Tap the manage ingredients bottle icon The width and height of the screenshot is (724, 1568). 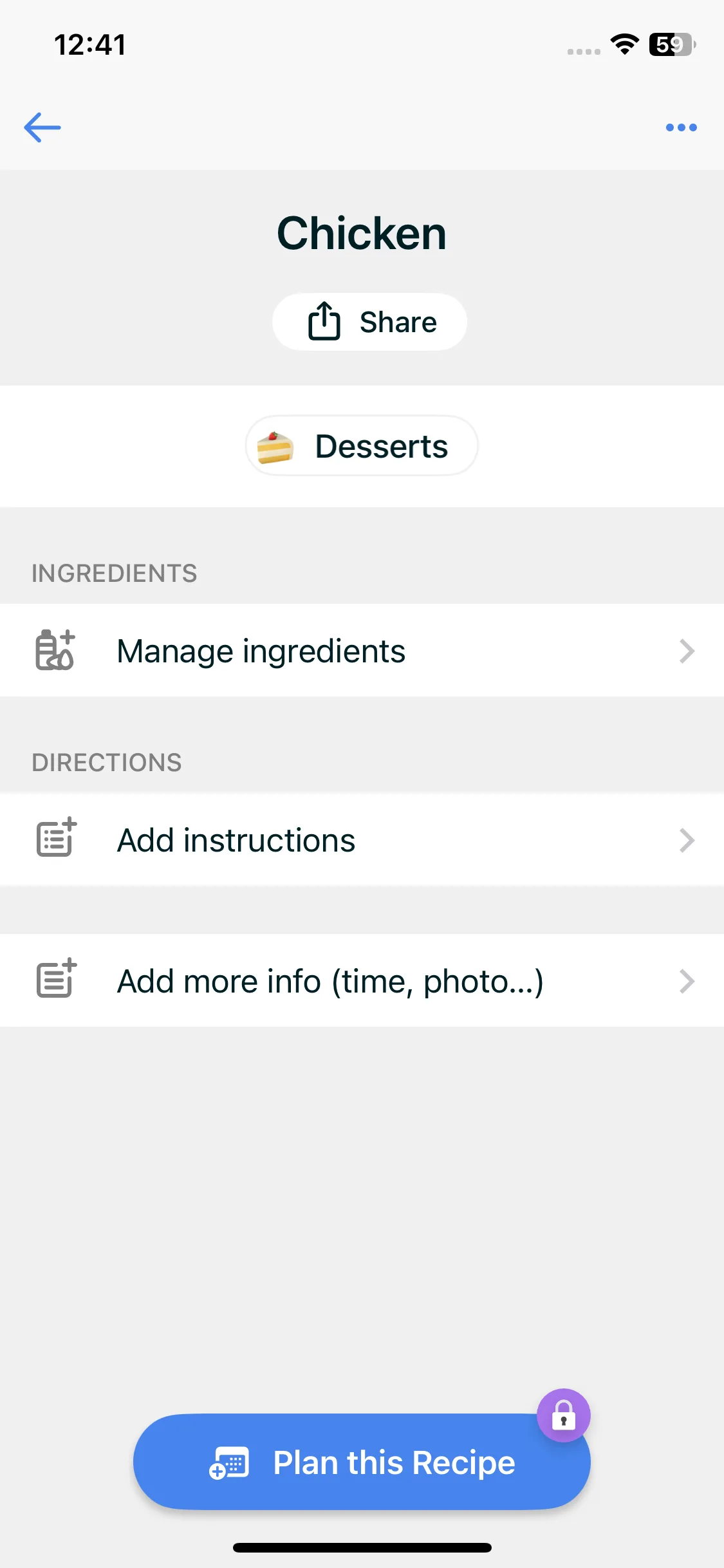(55, 650)
